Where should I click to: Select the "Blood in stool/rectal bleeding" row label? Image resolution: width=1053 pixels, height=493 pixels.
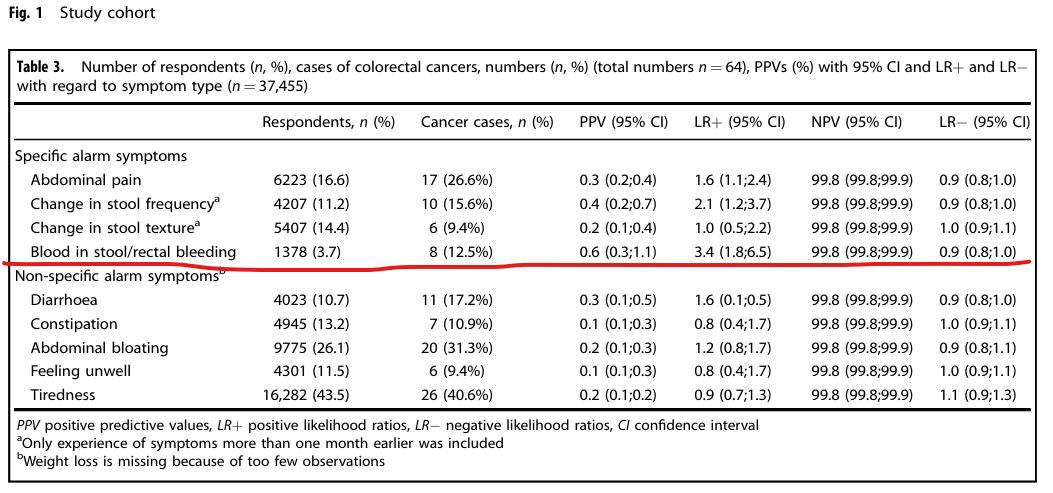pyautogui.click(x=133, y=251)
